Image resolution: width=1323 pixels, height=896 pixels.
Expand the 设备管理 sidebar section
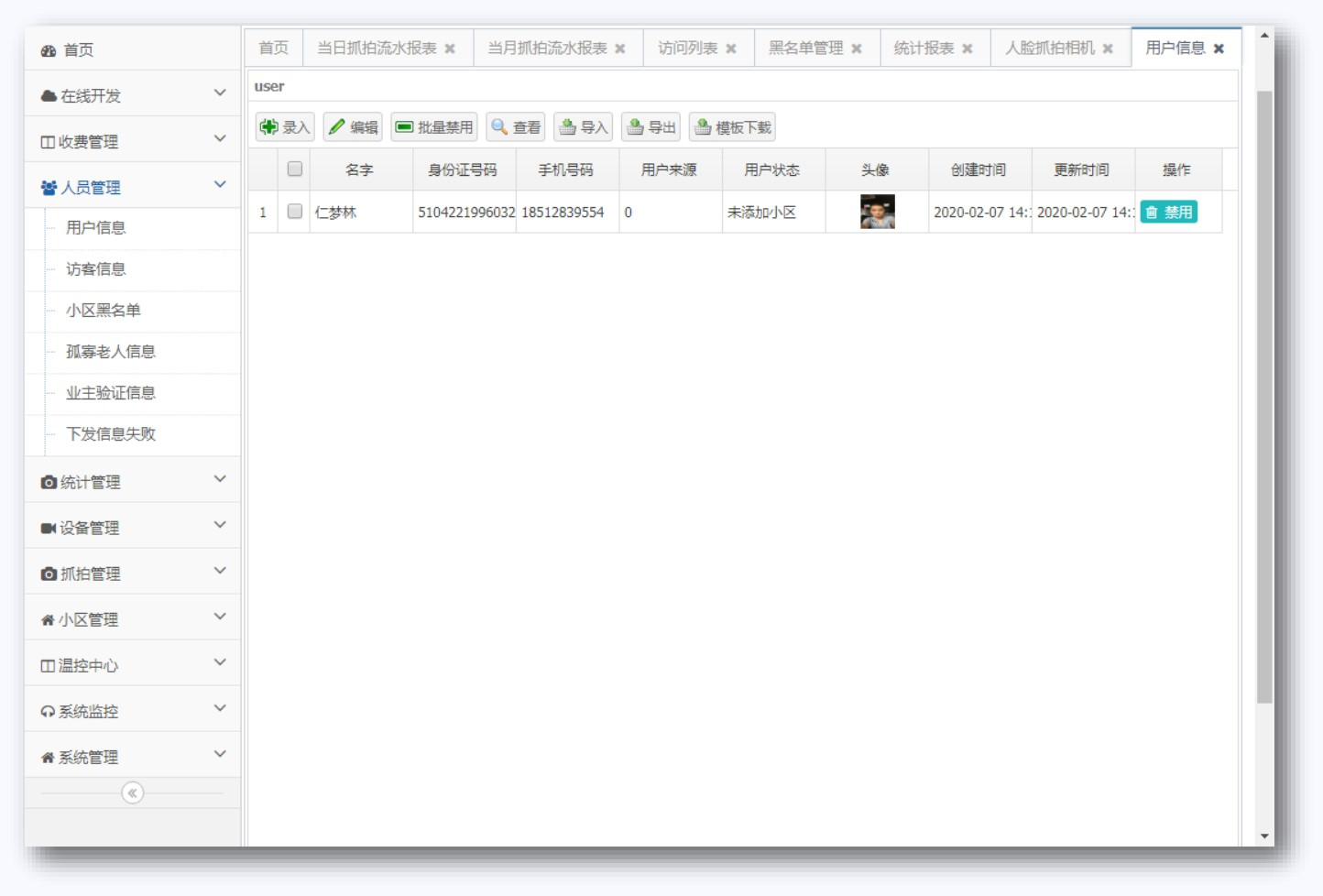click(x=133, y=528)
